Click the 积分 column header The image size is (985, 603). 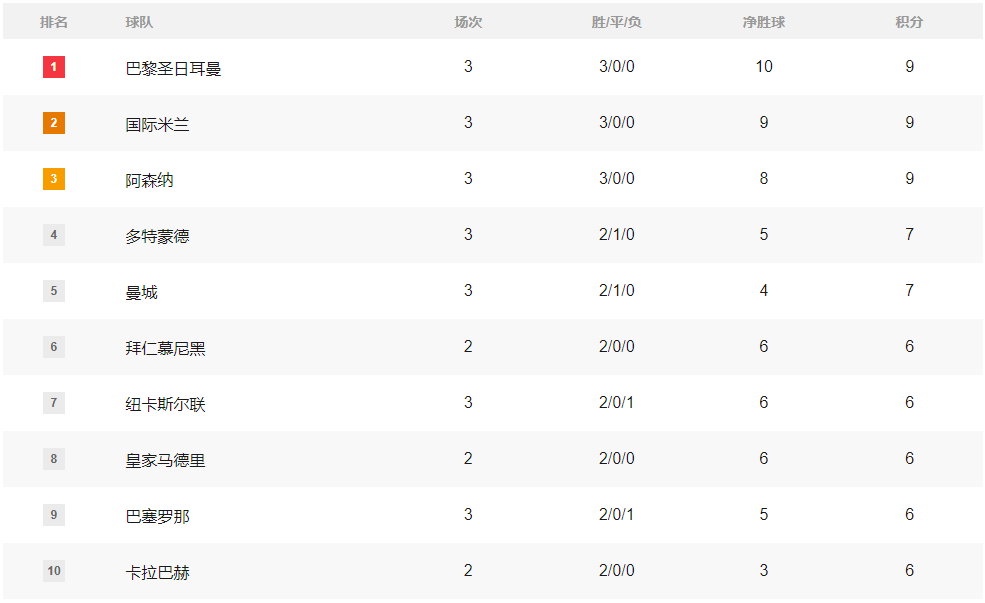909,22
